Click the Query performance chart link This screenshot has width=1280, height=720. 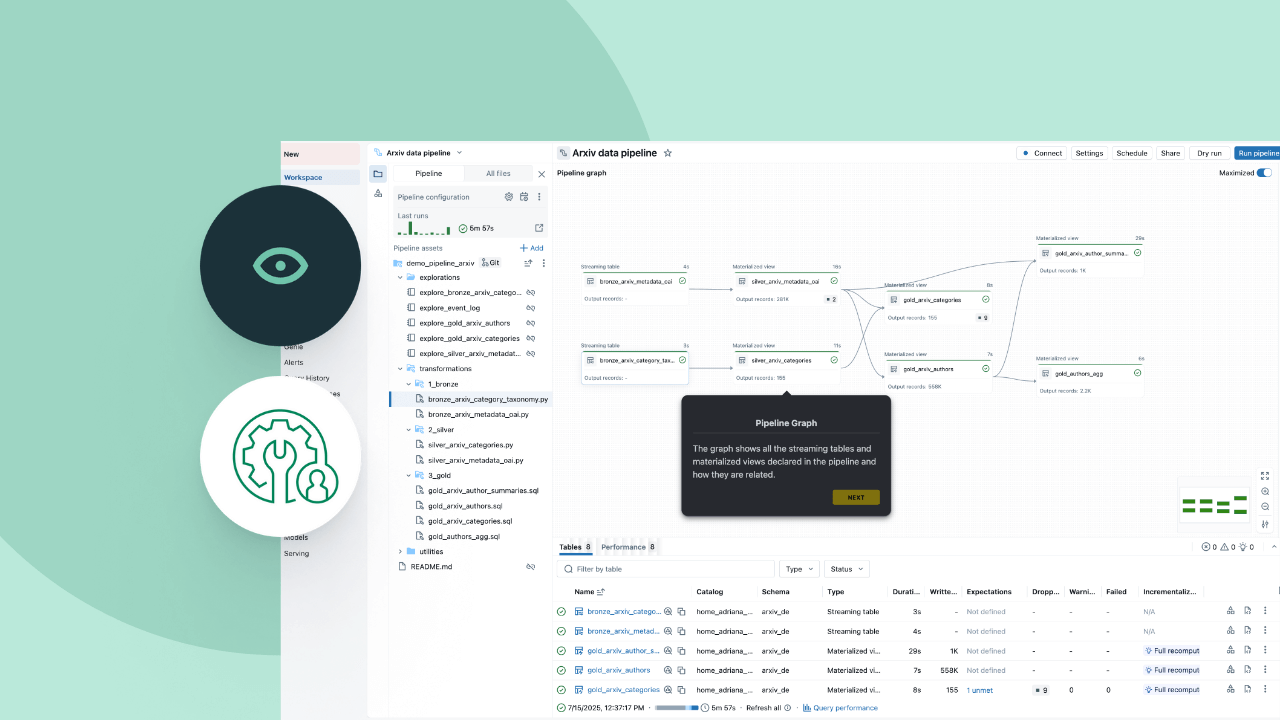(840, 708)
